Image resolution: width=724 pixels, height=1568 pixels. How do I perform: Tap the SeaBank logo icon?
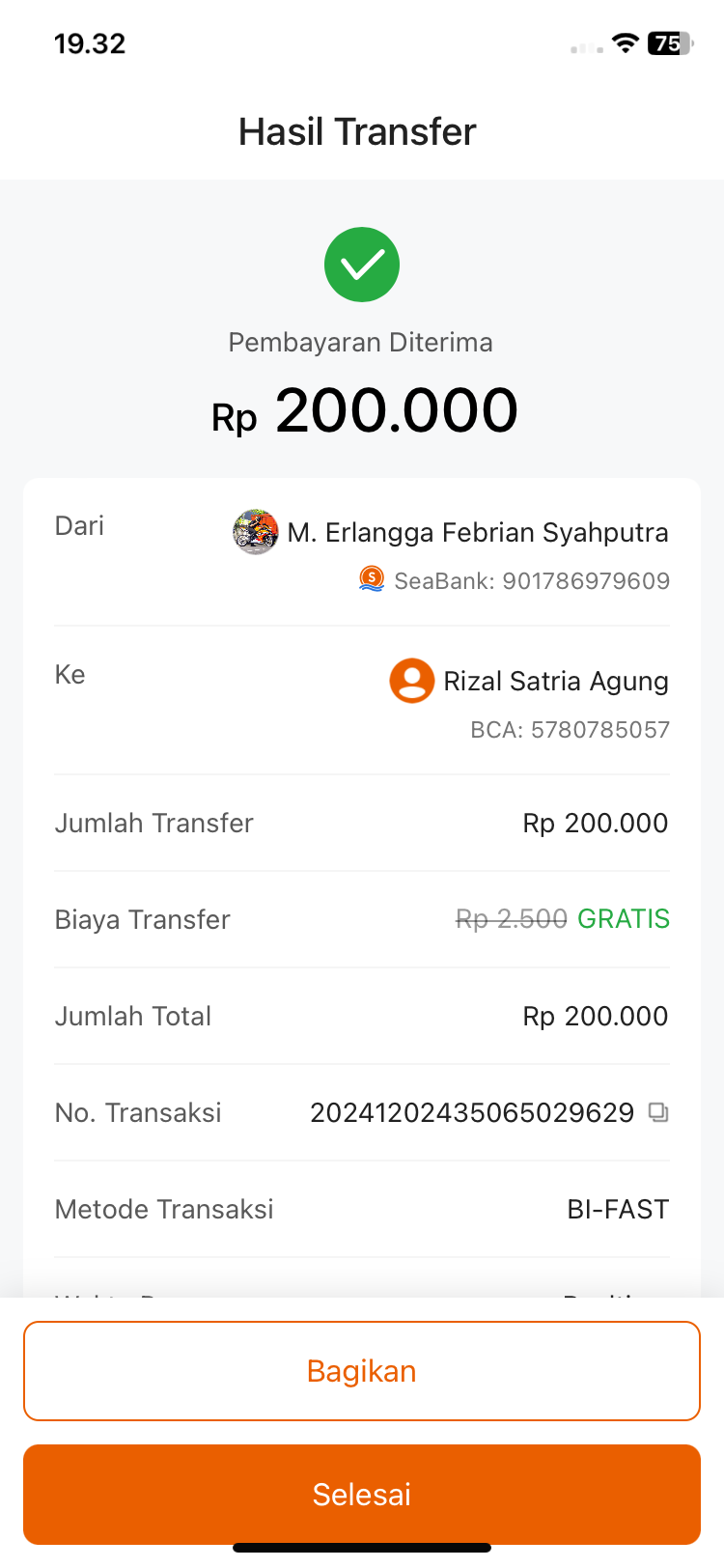click(x=372, y=579)
